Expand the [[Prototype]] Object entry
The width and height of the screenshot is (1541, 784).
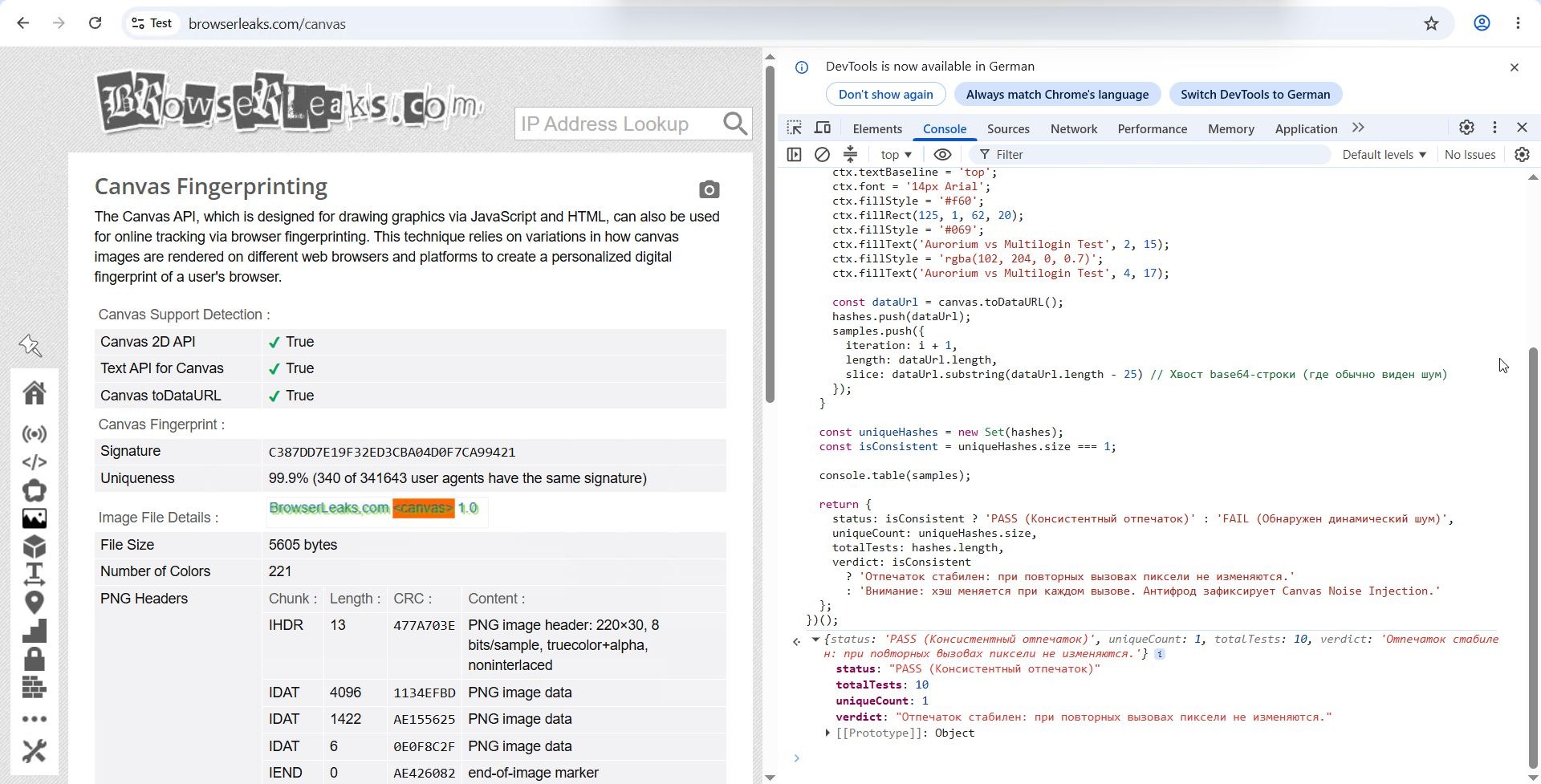(x=827, y=733)
